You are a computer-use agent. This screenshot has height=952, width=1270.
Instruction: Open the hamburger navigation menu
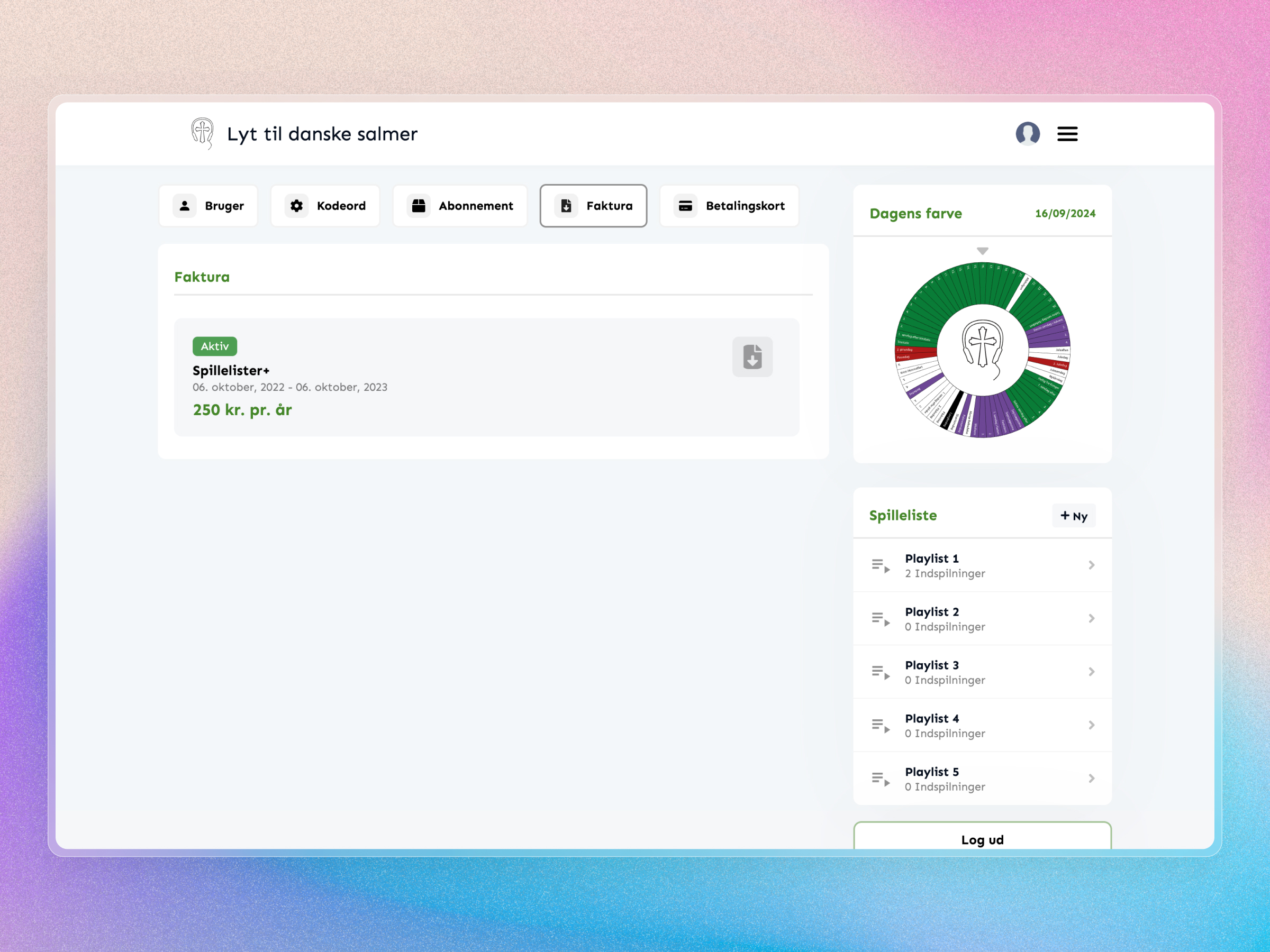coord(1067,133)
